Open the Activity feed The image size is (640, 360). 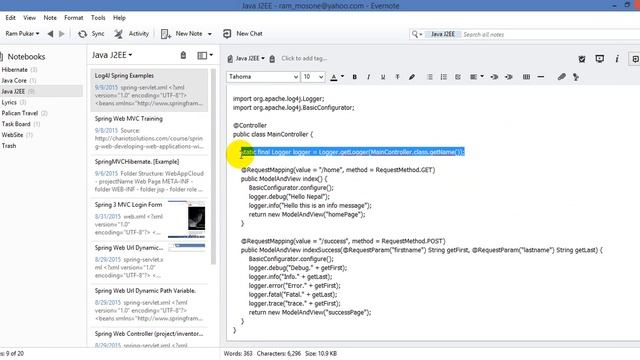pyautogui.click(x=131, y=34)
